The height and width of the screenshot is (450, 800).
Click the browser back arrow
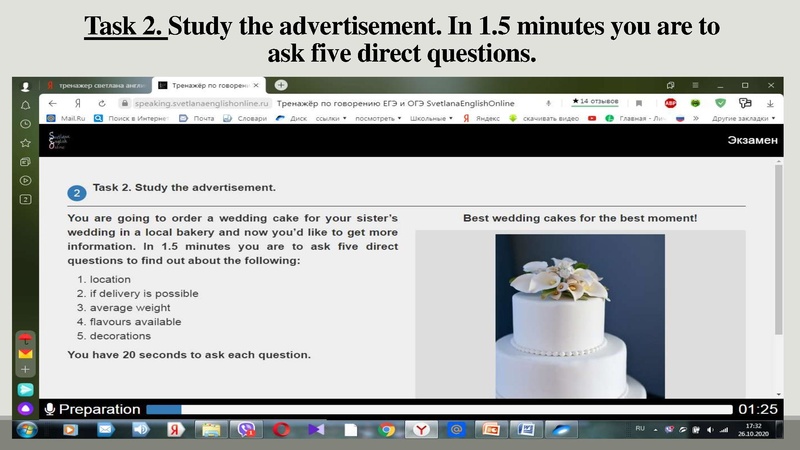click(x=51, y=102)
